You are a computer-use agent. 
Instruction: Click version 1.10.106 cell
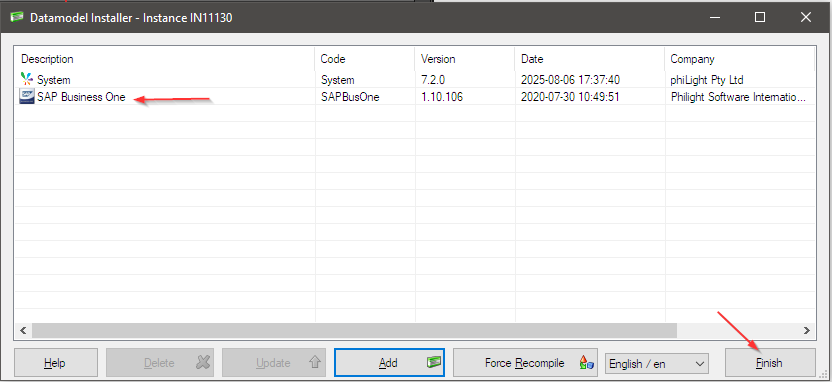441,97
